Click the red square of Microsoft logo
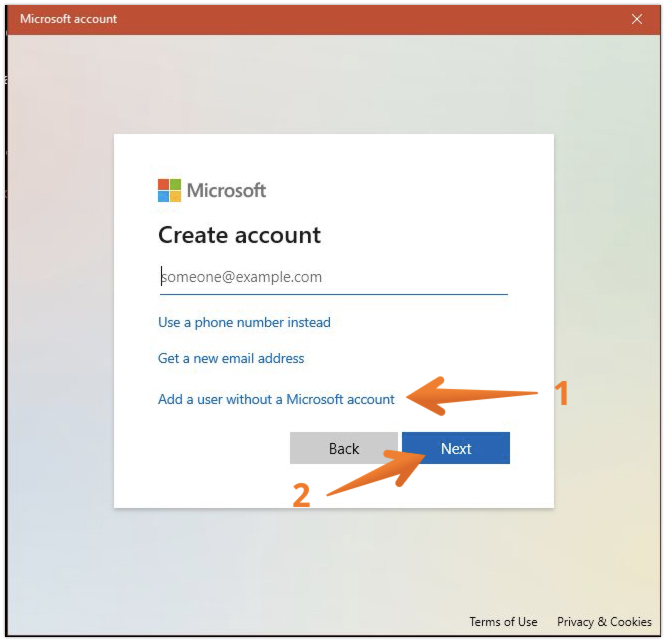 coord(164,185)
